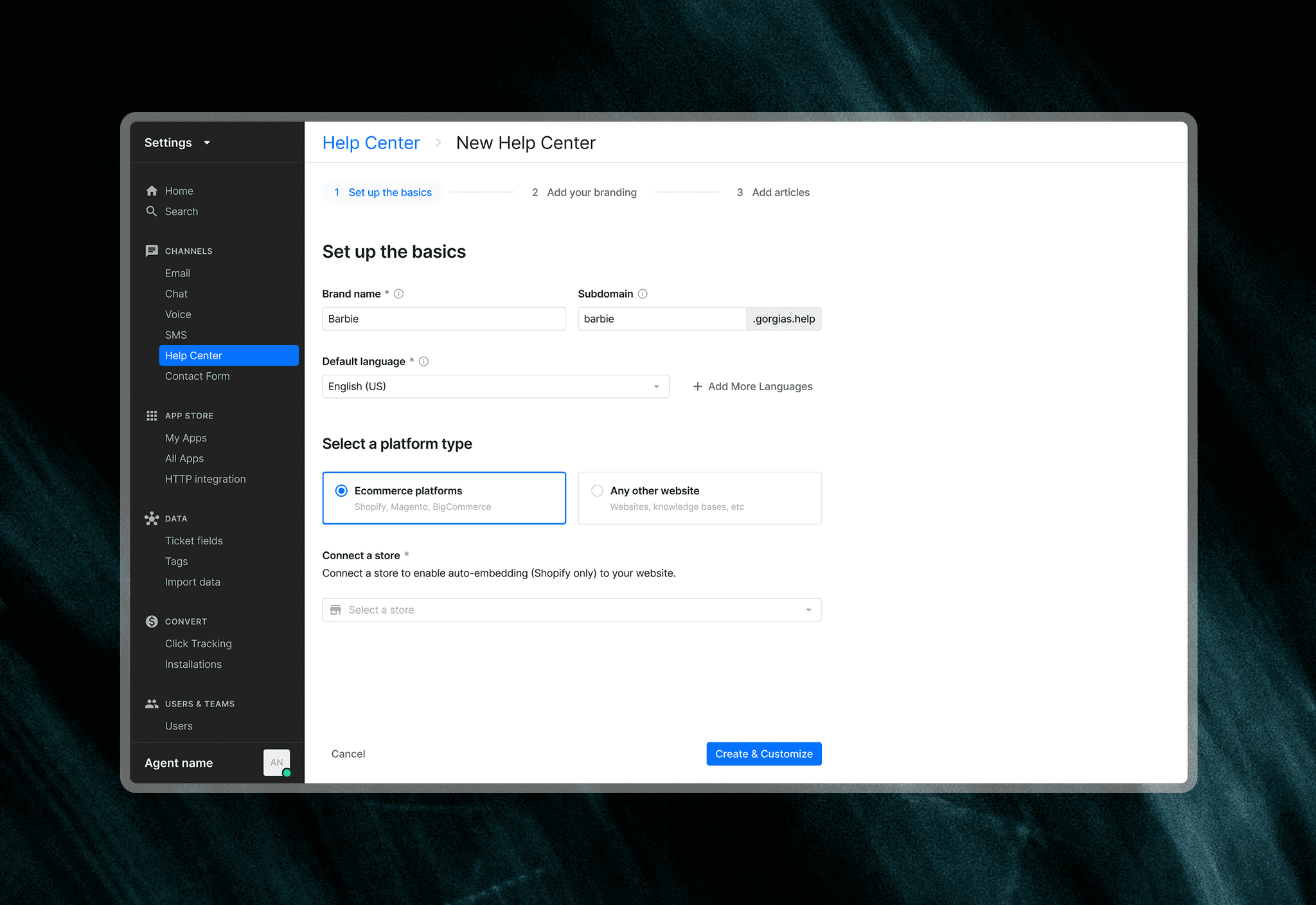Click the Default language info icon

pyautogui.click(x=423, y=361)
